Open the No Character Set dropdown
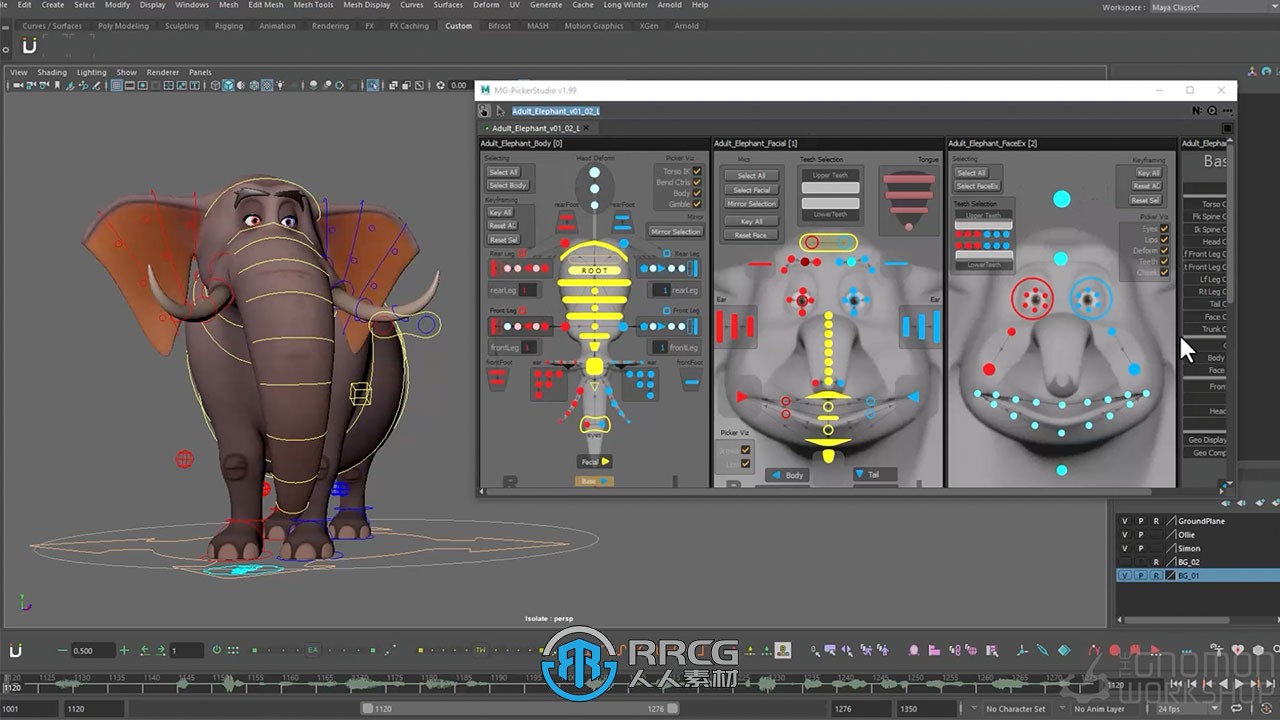The height and width of the screenshot is (720, 1280). (x=1015, y=709)
